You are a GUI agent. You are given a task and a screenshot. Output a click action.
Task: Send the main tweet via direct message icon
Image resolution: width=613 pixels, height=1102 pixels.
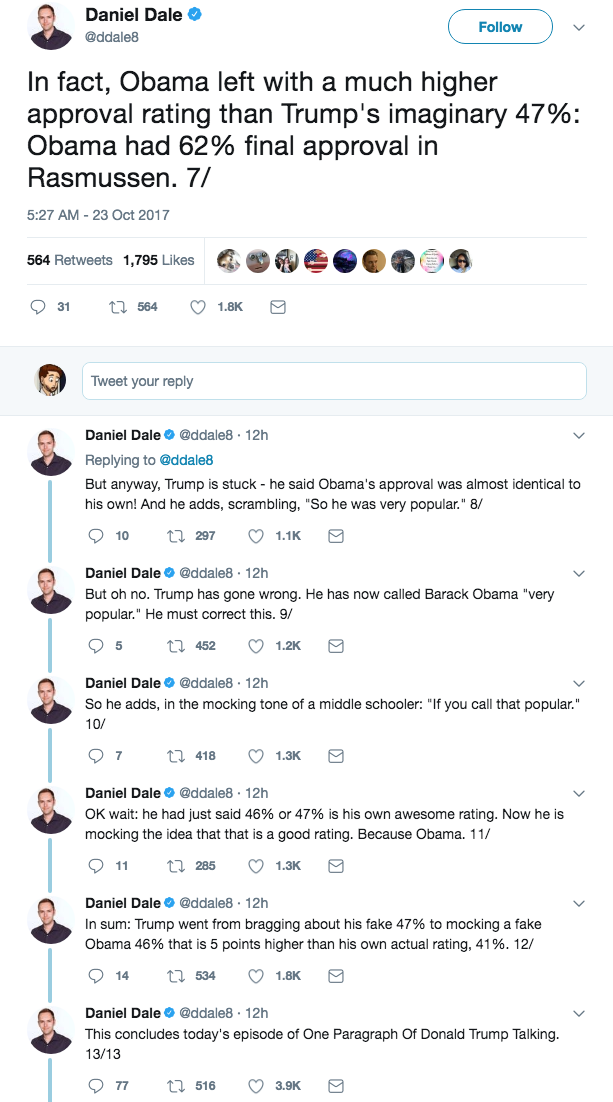click(278, 307)
